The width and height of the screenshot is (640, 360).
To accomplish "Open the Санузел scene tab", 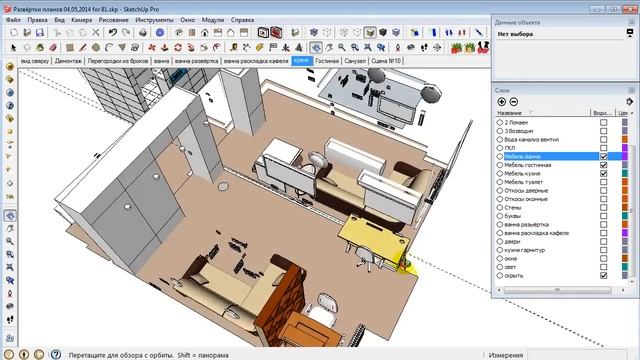I will 355,61.
